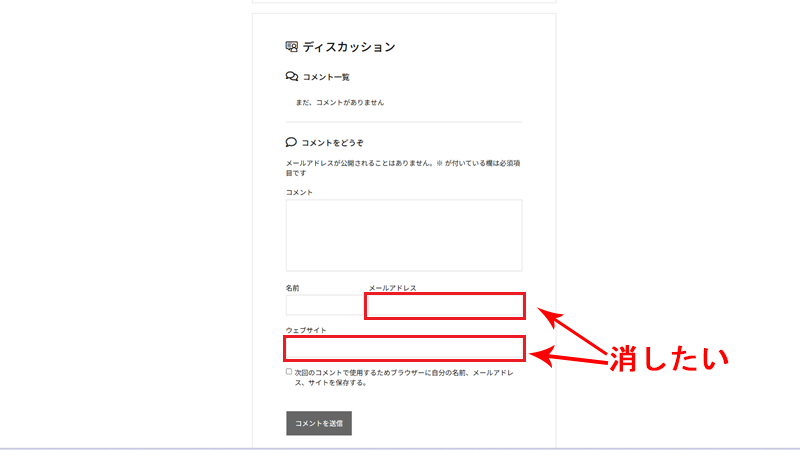This screenshot has width=800, height=450.
Task: Click the Discussion icon beside ディスカッション heading
Action: click(x=292, y=46)
